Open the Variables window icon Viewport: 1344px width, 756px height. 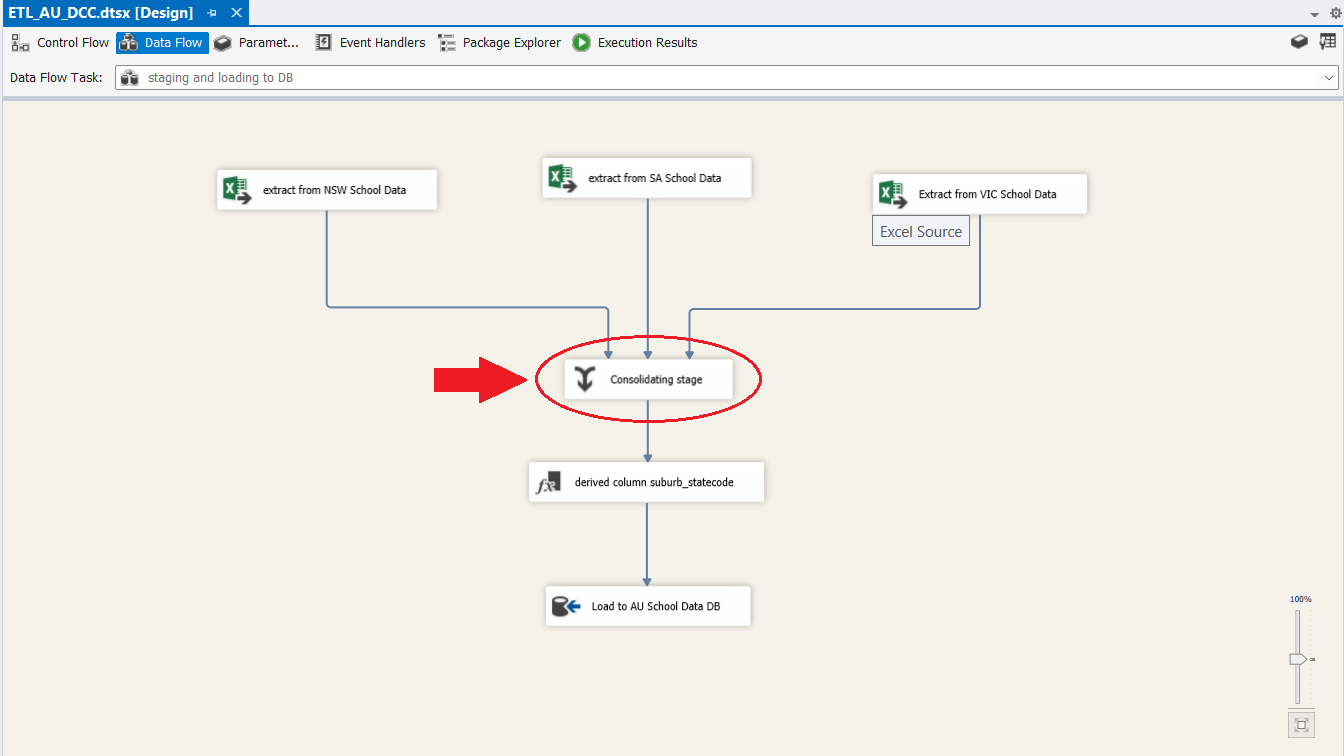tap(1327, 42)
